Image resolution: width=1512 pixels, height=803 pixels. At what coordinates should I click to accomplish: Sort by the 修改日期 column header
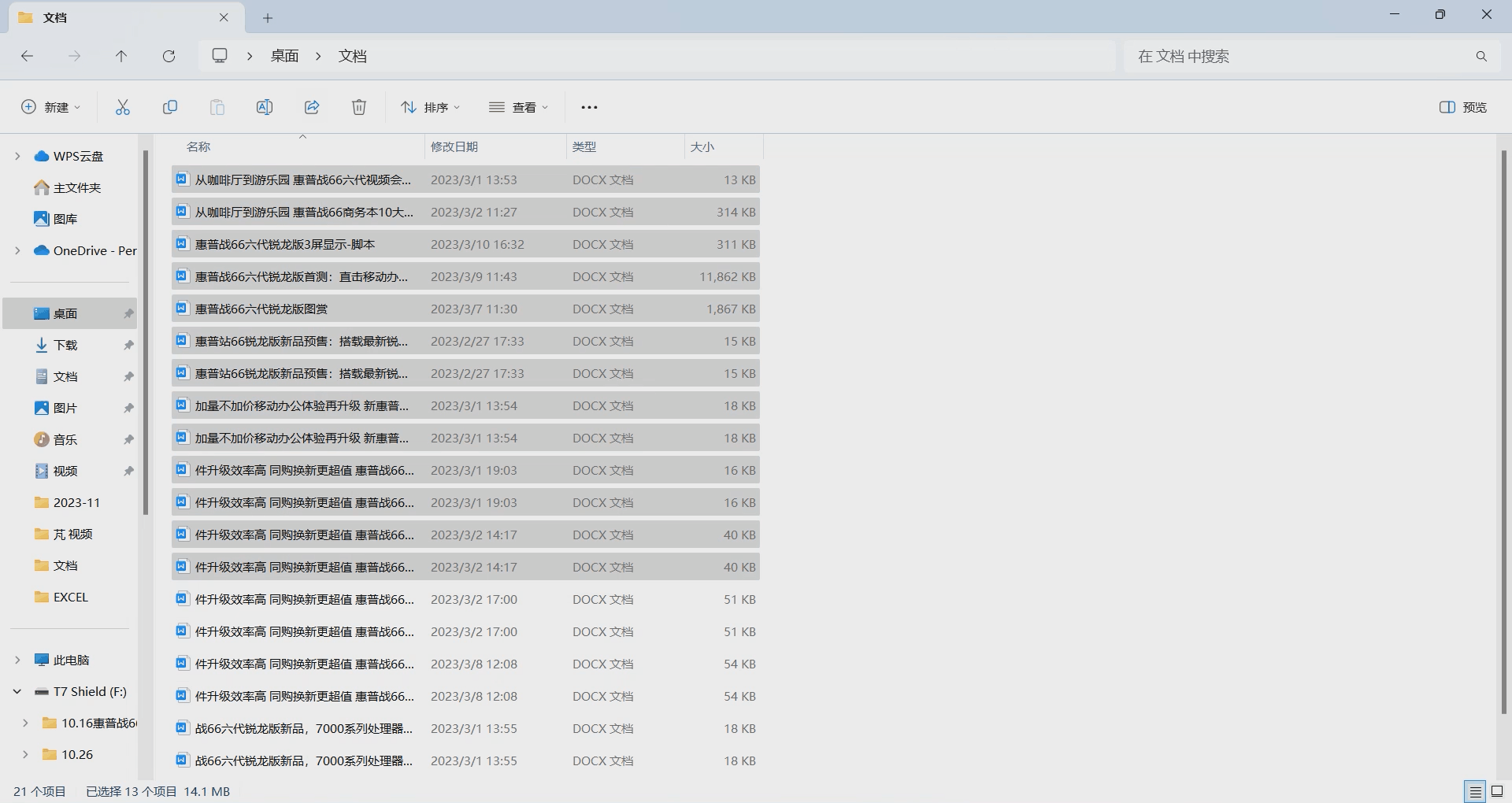tap(454, 146)
